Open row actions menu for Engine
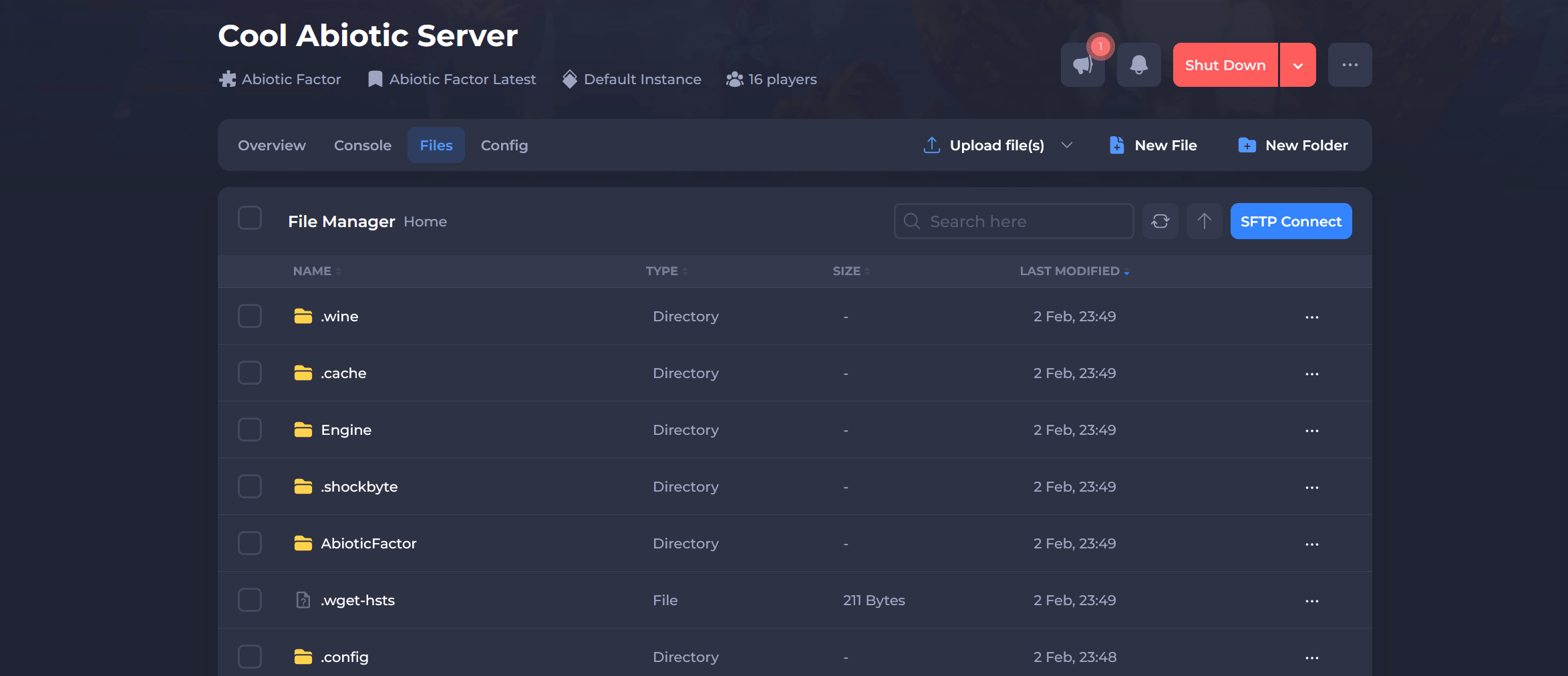The width and height of the screenshot is (1568, 676). (1311, 431)
